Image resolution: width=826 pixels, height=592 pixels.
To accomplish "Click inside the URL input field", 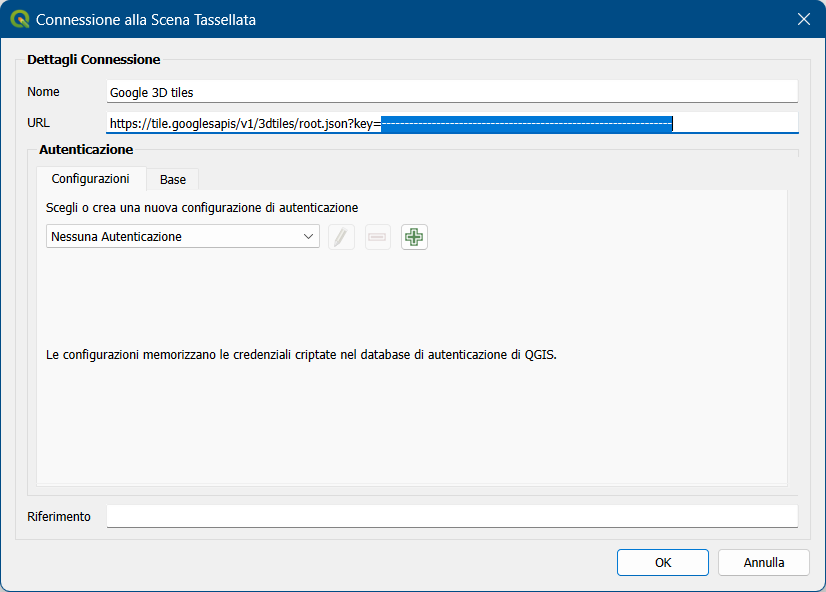I will click(x=453, y=123).
